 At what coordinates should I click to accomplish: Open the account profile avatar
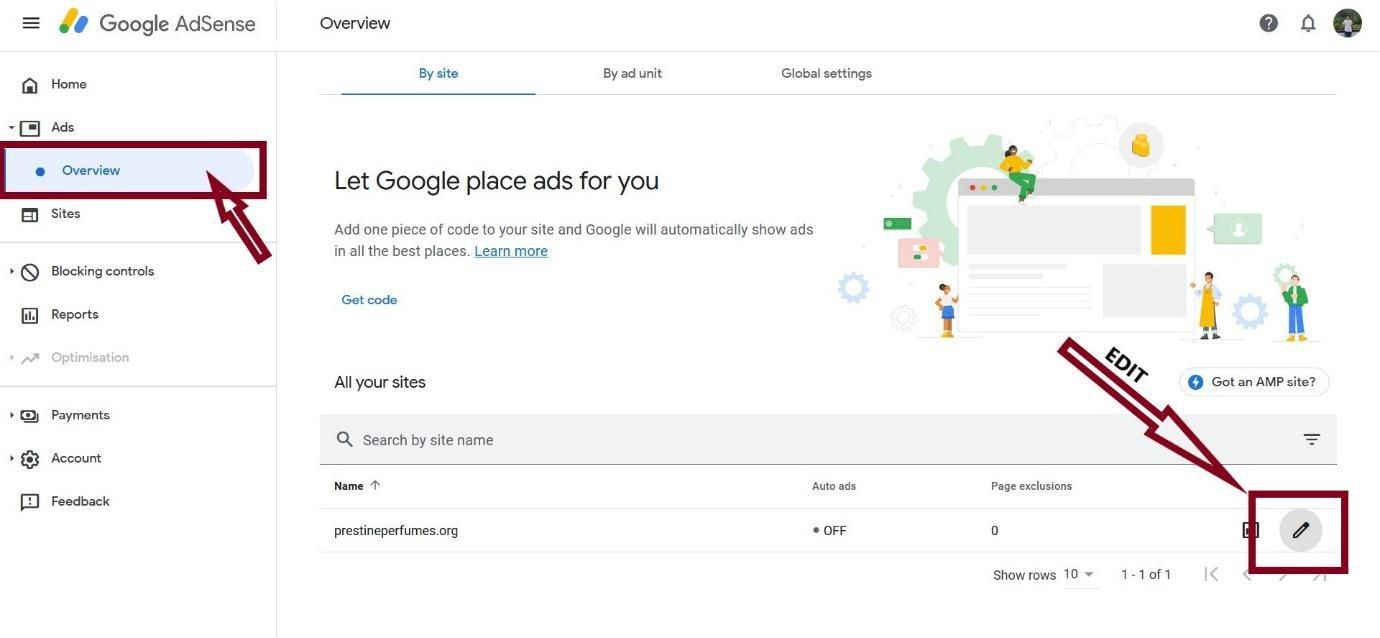[x=1347, y=23]
